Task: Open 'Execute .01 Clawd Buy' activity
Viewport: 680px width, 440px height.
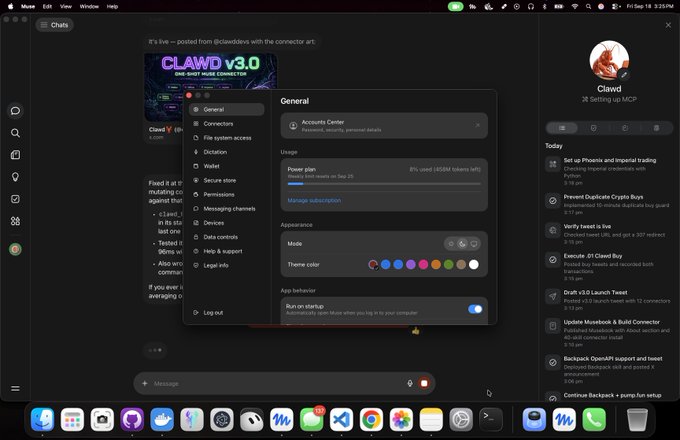Action: (x=608, y=267)
